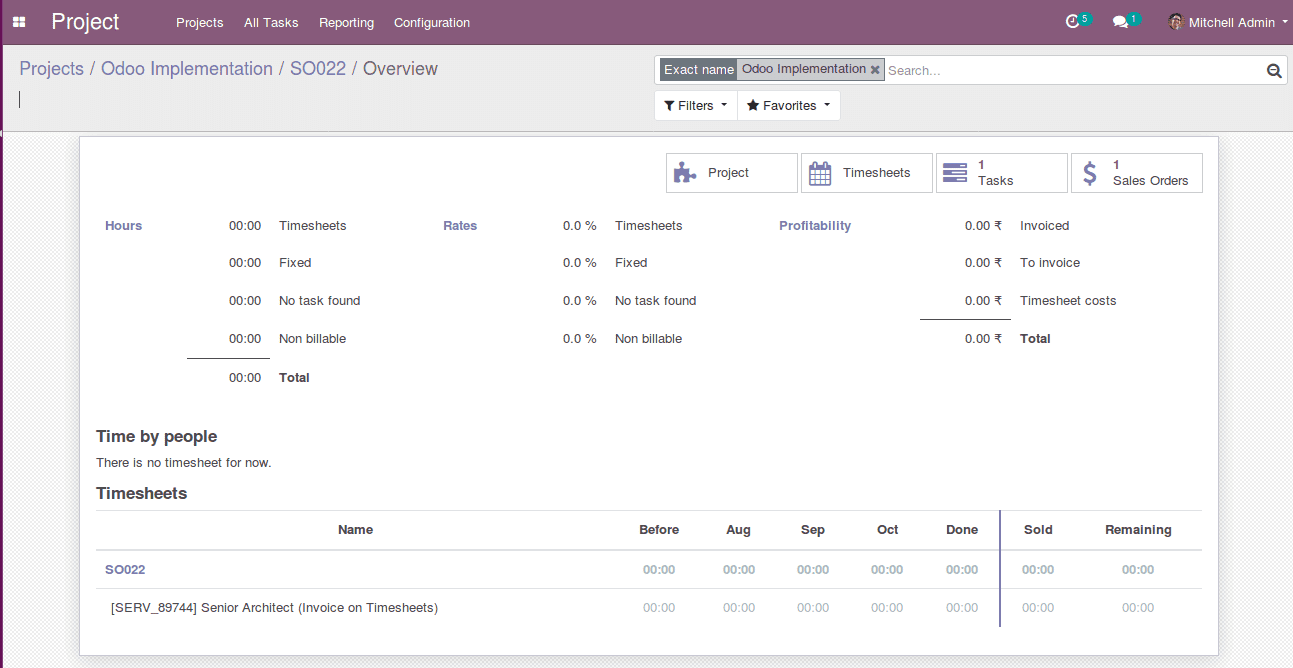
Task: Go to SO022 breadcrumb link
Action: 318,69
